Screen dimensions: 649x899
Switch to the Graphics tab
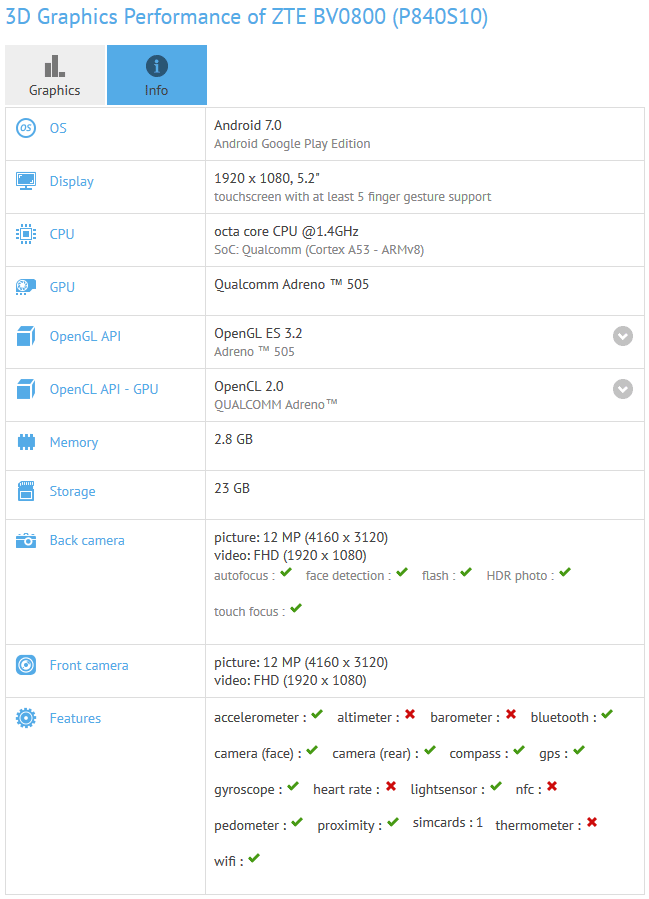pyautogui.click(x=55, y=76)
